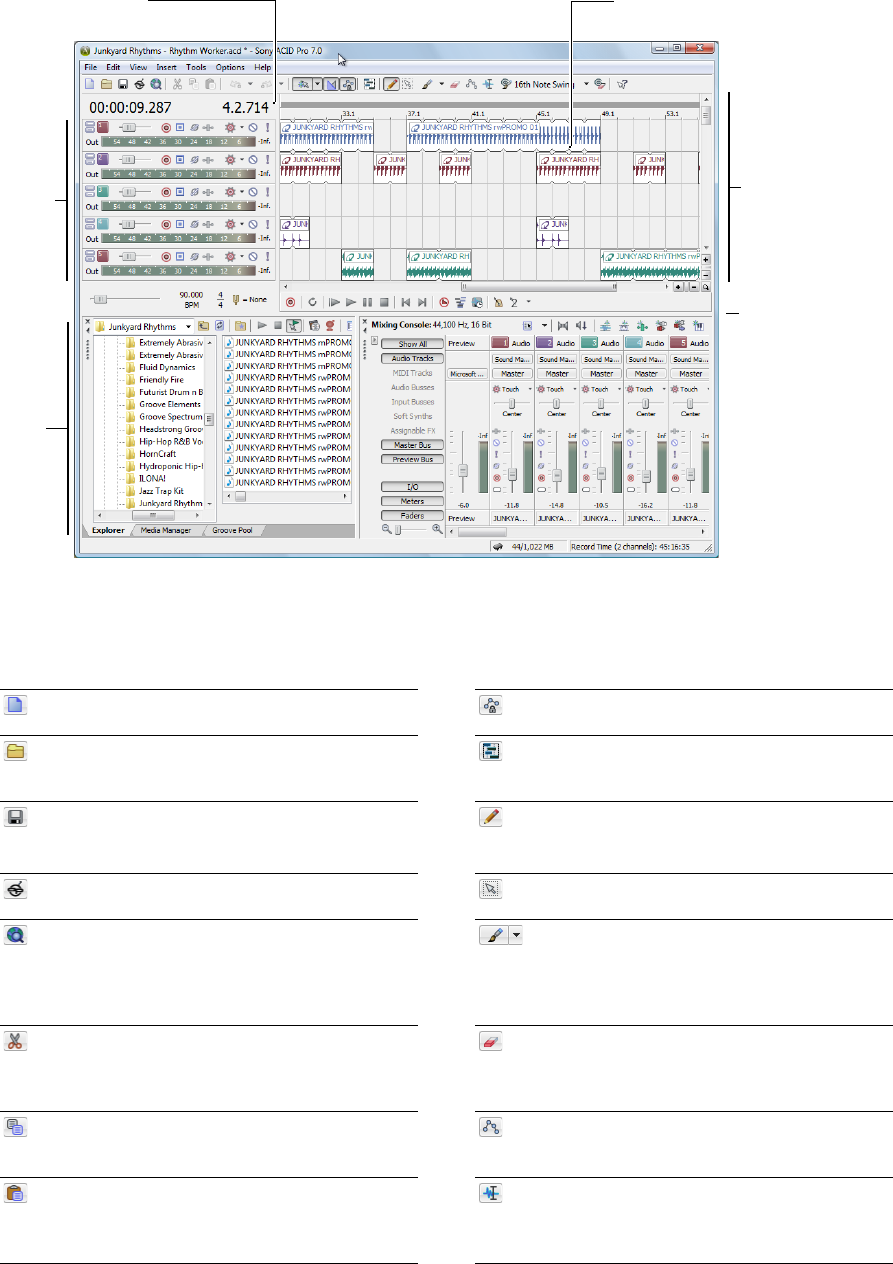Viewport: 893px width, 1264px height.
Task: Click the Stop Preview icon in Explorer
Action: [277, 326]
